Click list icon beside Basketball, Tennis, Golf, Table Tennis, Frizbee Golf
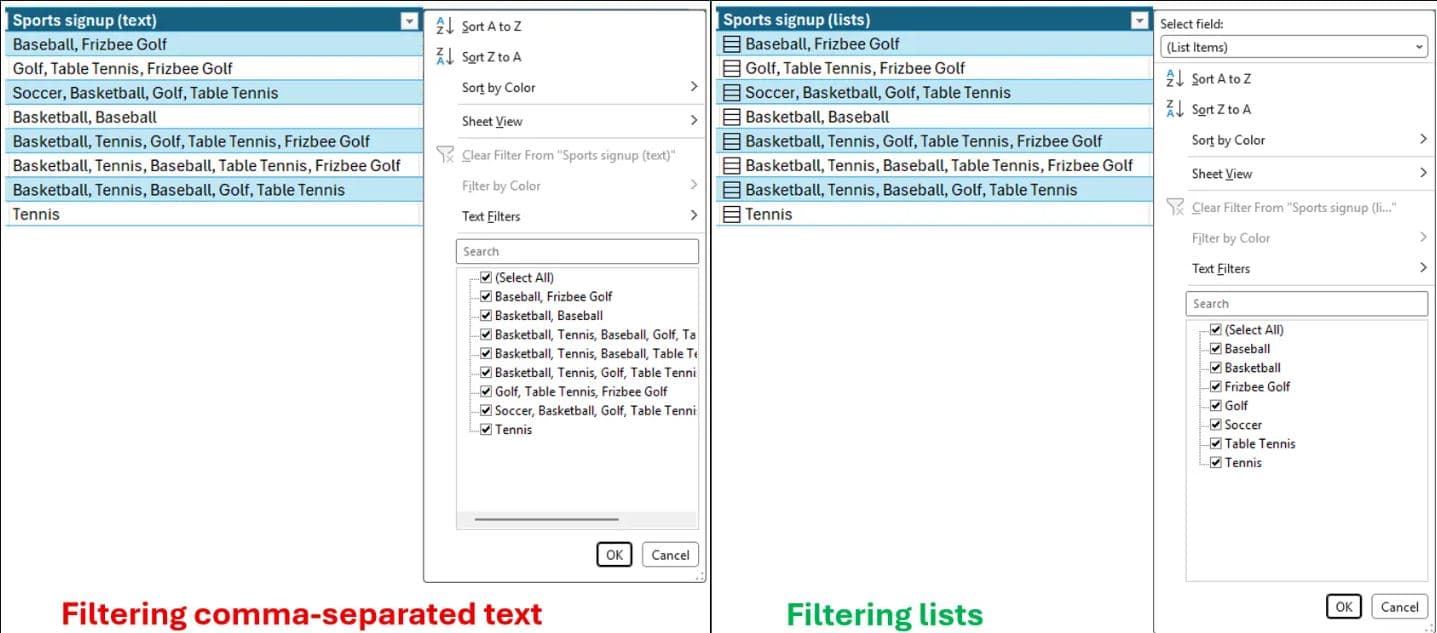Screen dimensions: 1437x633 [x=732, y=141]
